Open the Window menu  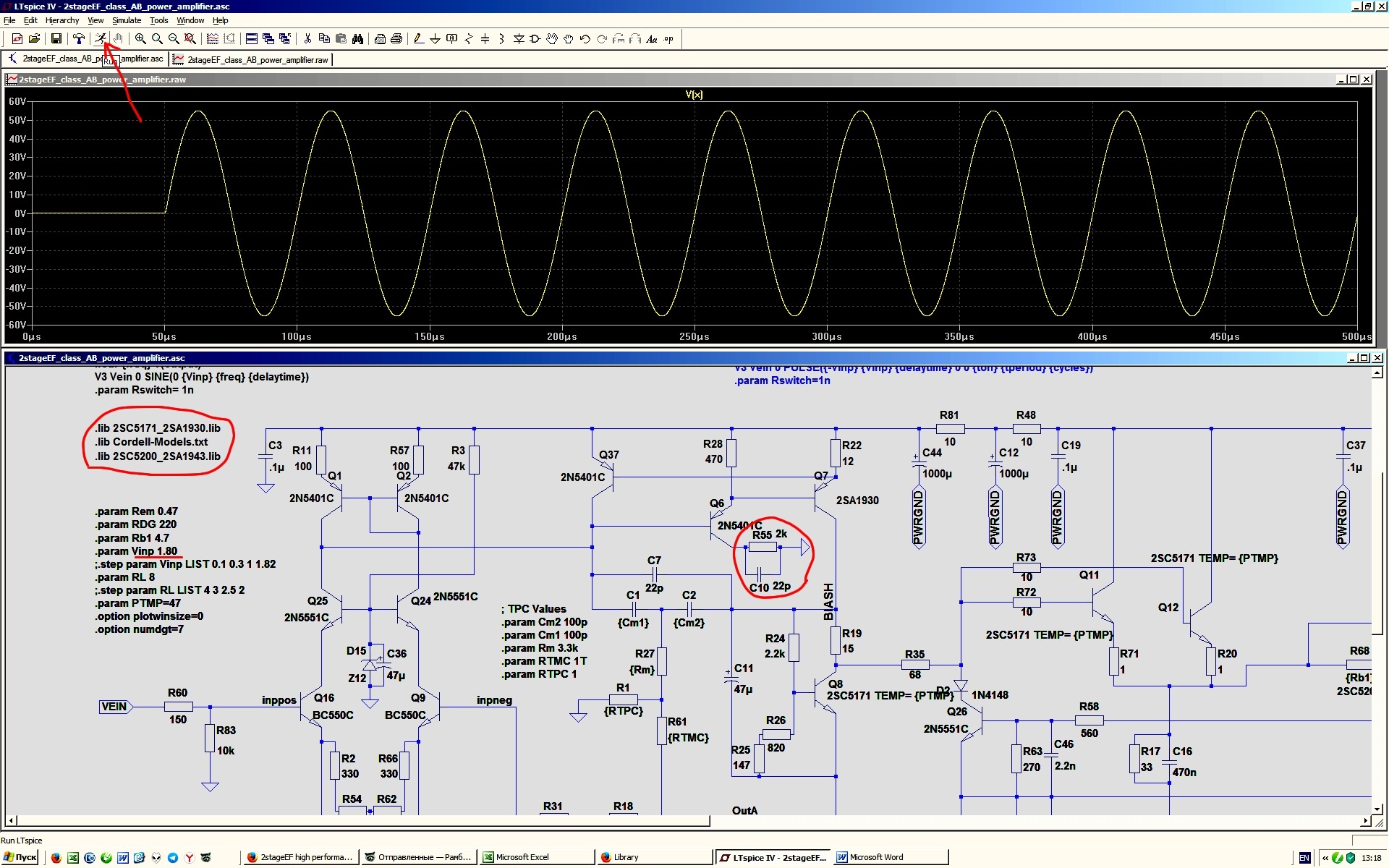(x=190, y=20)
